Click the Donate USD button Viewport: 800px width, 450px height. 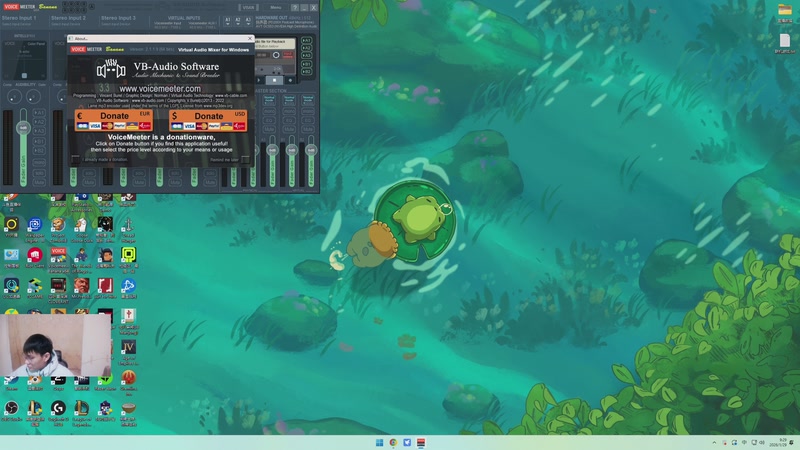[x=208, y=120]
